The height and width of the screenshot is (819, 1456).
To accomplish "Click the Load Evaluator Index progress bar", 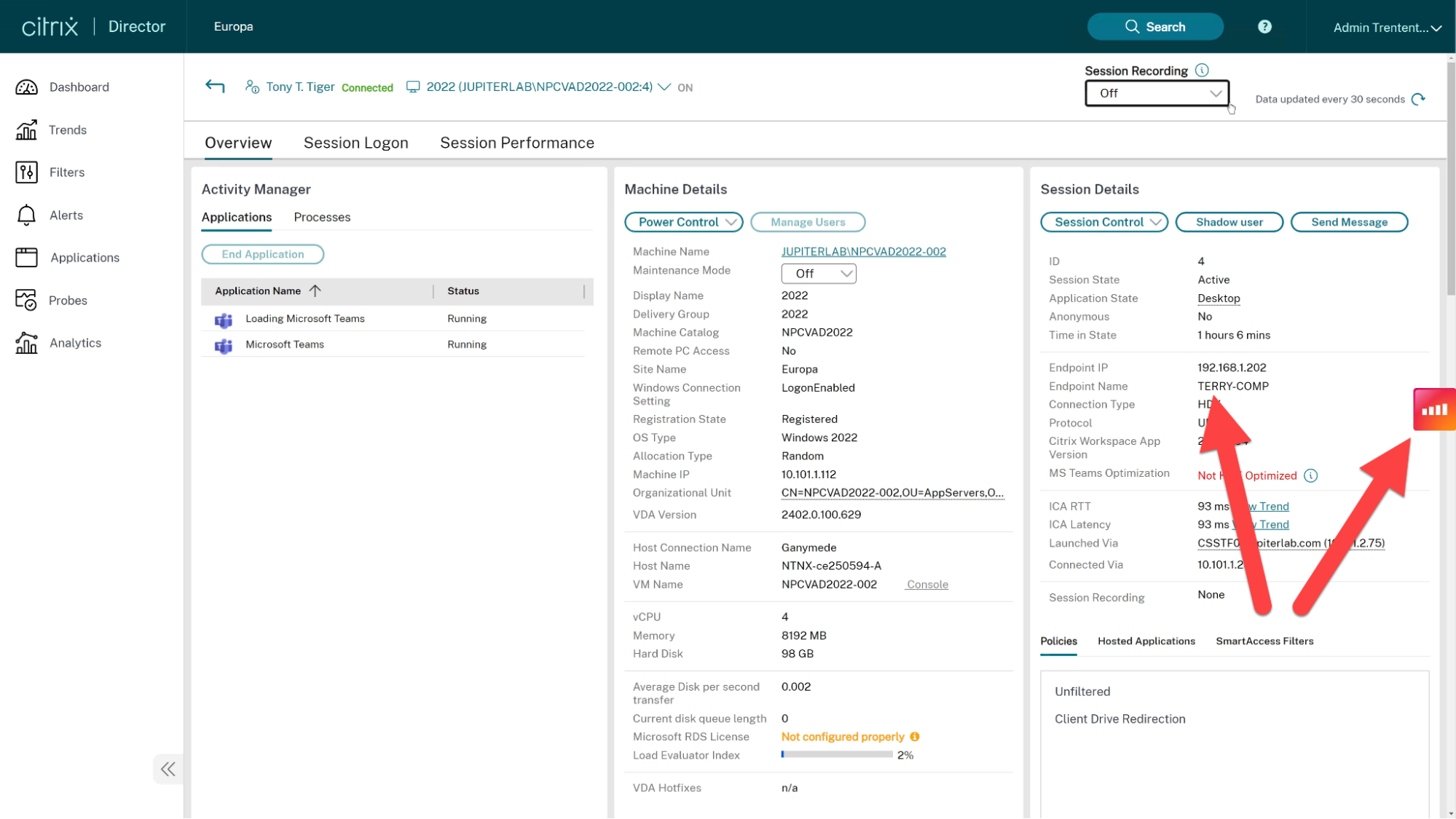I will [x=837, y=755].
